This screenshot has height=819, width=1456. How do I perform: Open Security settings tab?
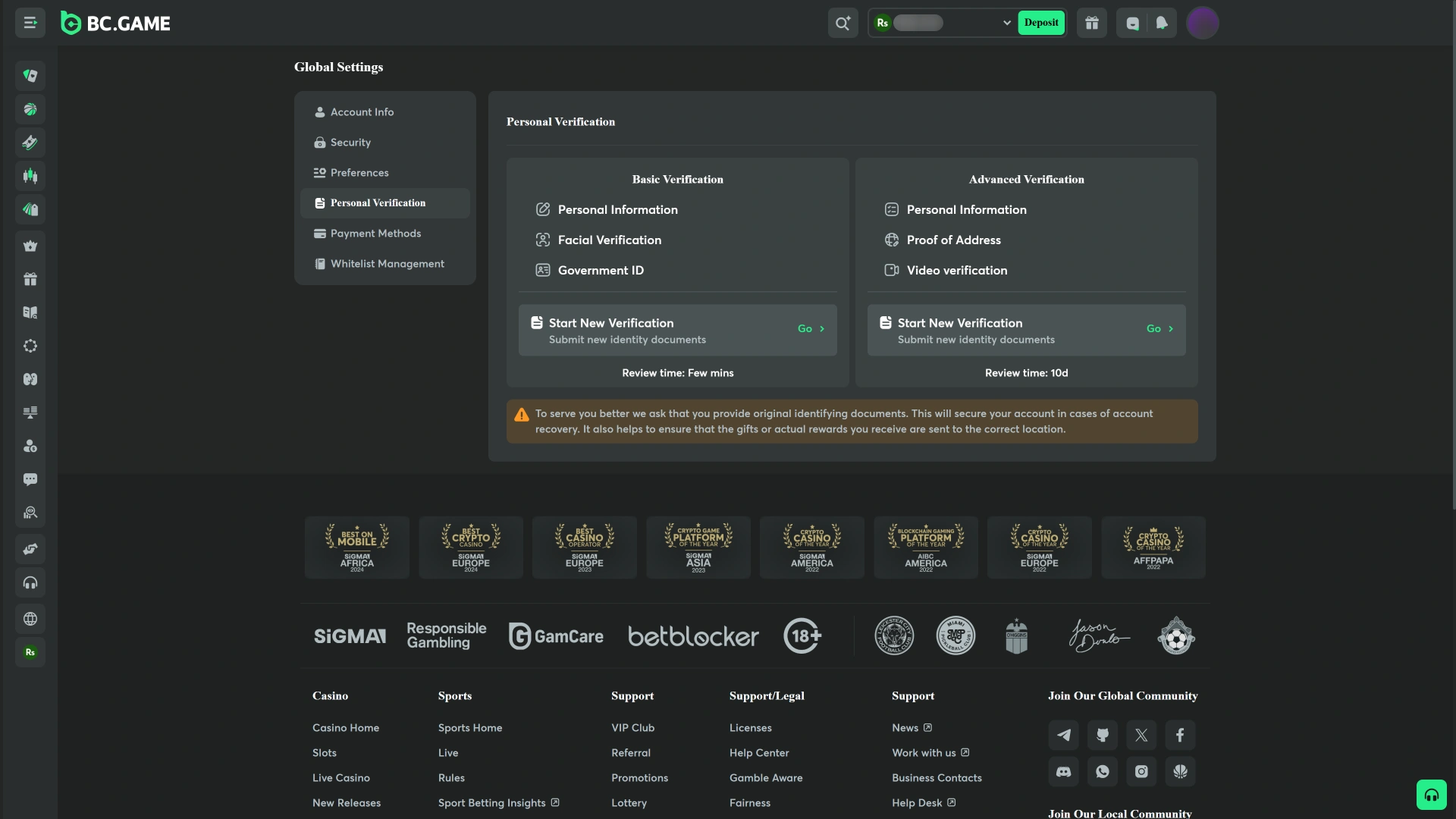[x=350, y=143]
